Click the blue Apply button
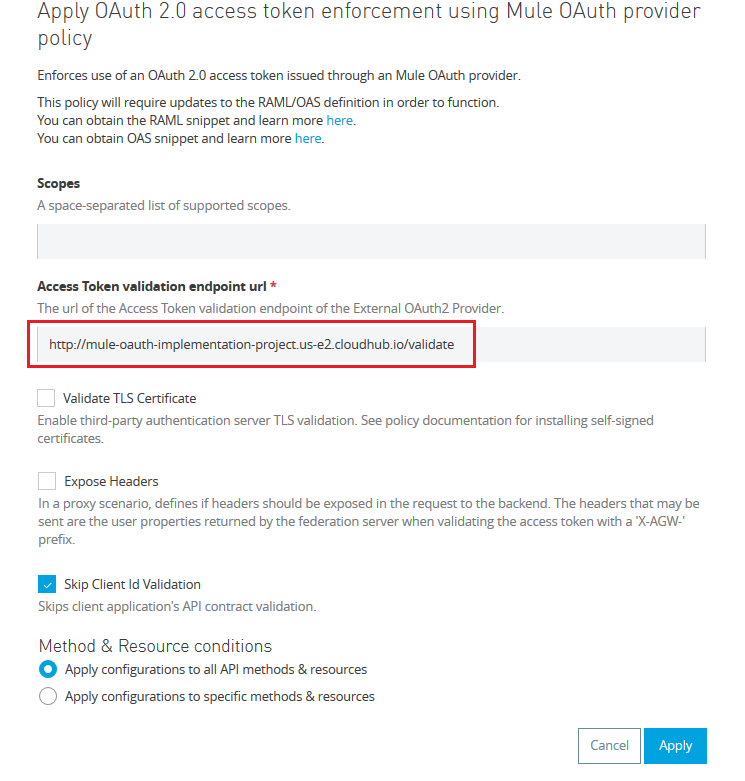The height and width of the screenshot is (781, 745). pyautogui.click(x=675, y=745)
